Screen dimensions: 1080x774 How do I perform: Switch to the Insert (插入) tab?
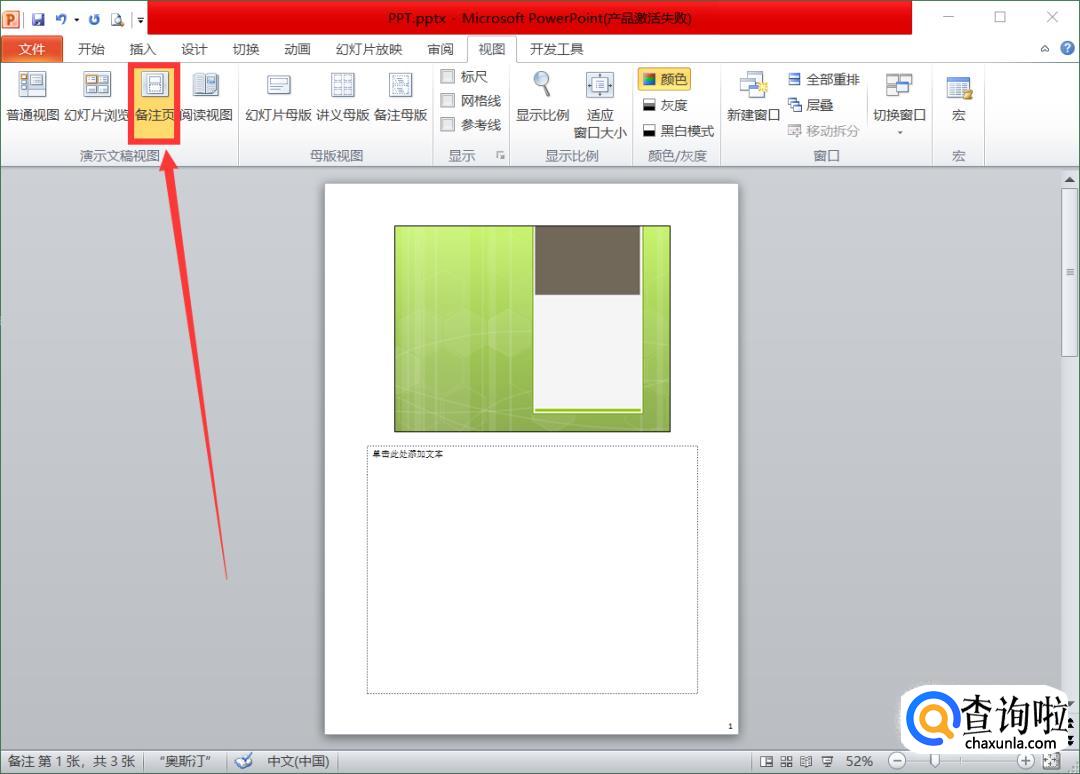point(143,49)
